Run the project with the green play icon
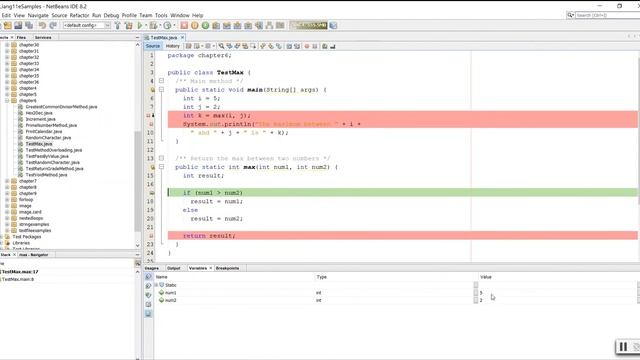This screenshot has height=360, width=640. coord(140,25)
